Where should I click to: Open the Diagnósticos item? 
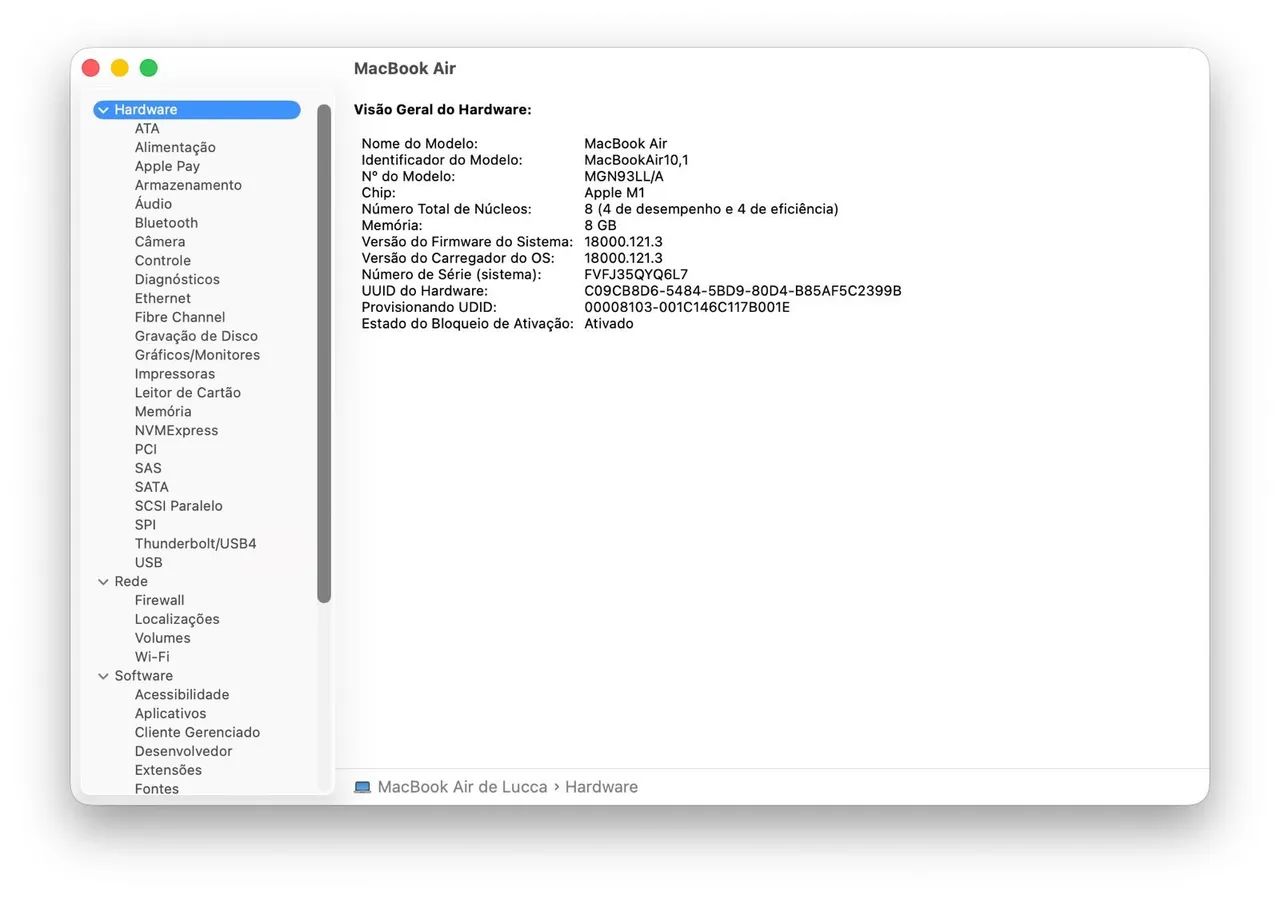177,280
